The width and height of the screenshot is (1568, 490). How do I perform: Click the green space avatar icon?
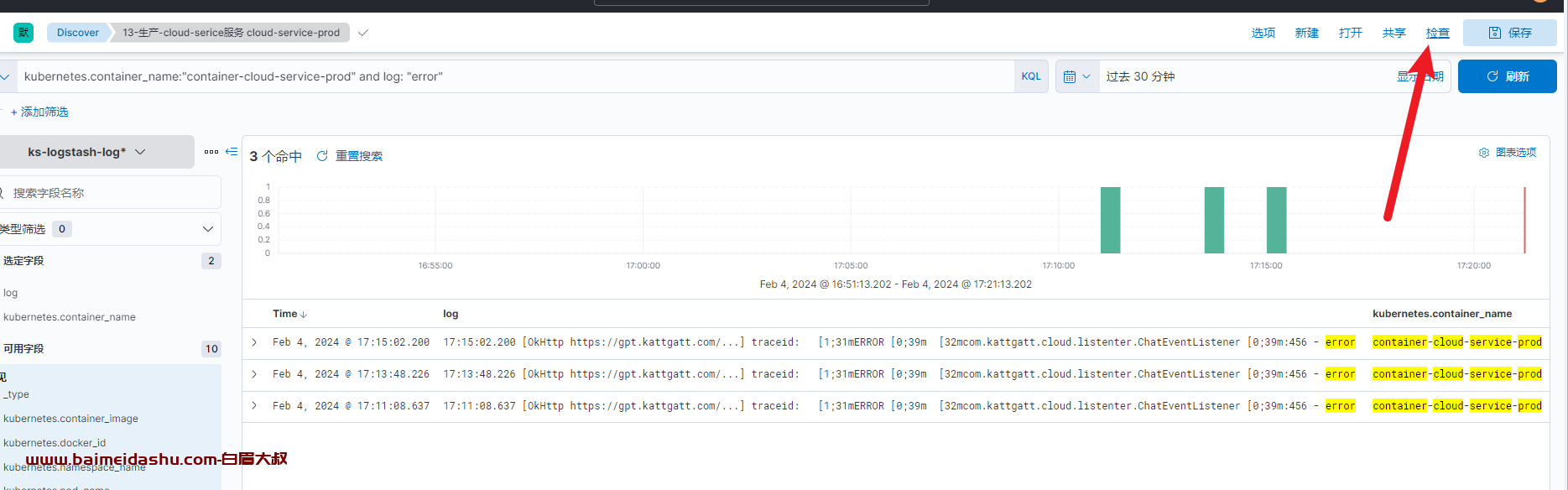coord(23,33)
